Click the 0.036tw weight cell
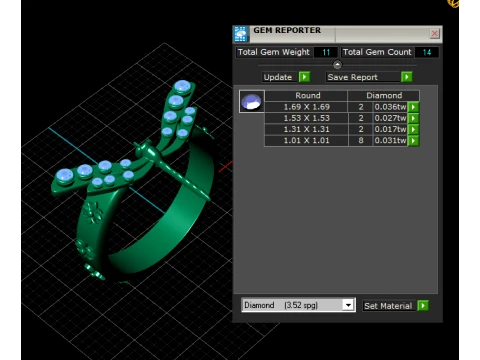Screen dimensions: 480x360 (390, 107)
